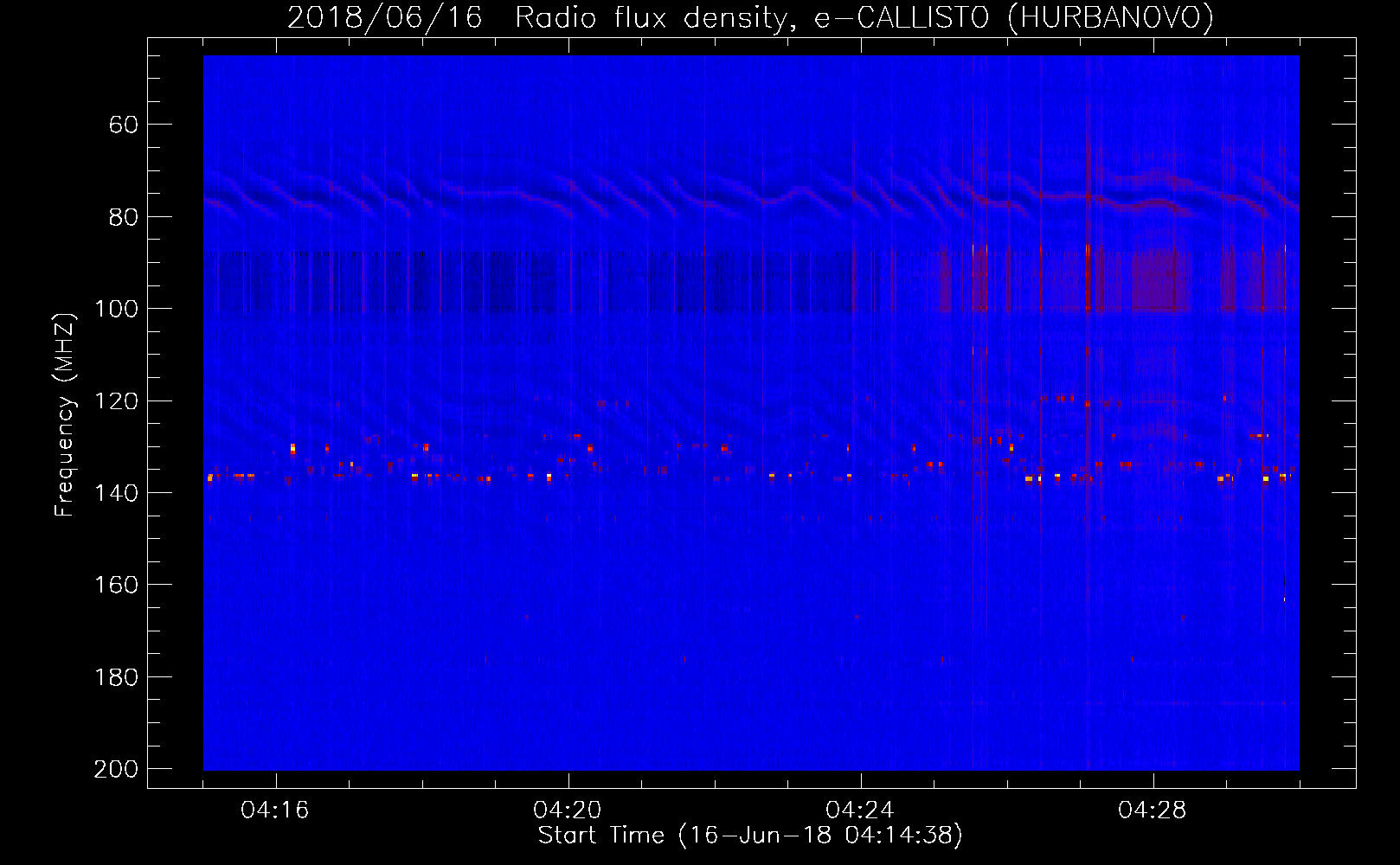Click the 80 frequency tick label
1400x865 pixels.
coord(124,217)
